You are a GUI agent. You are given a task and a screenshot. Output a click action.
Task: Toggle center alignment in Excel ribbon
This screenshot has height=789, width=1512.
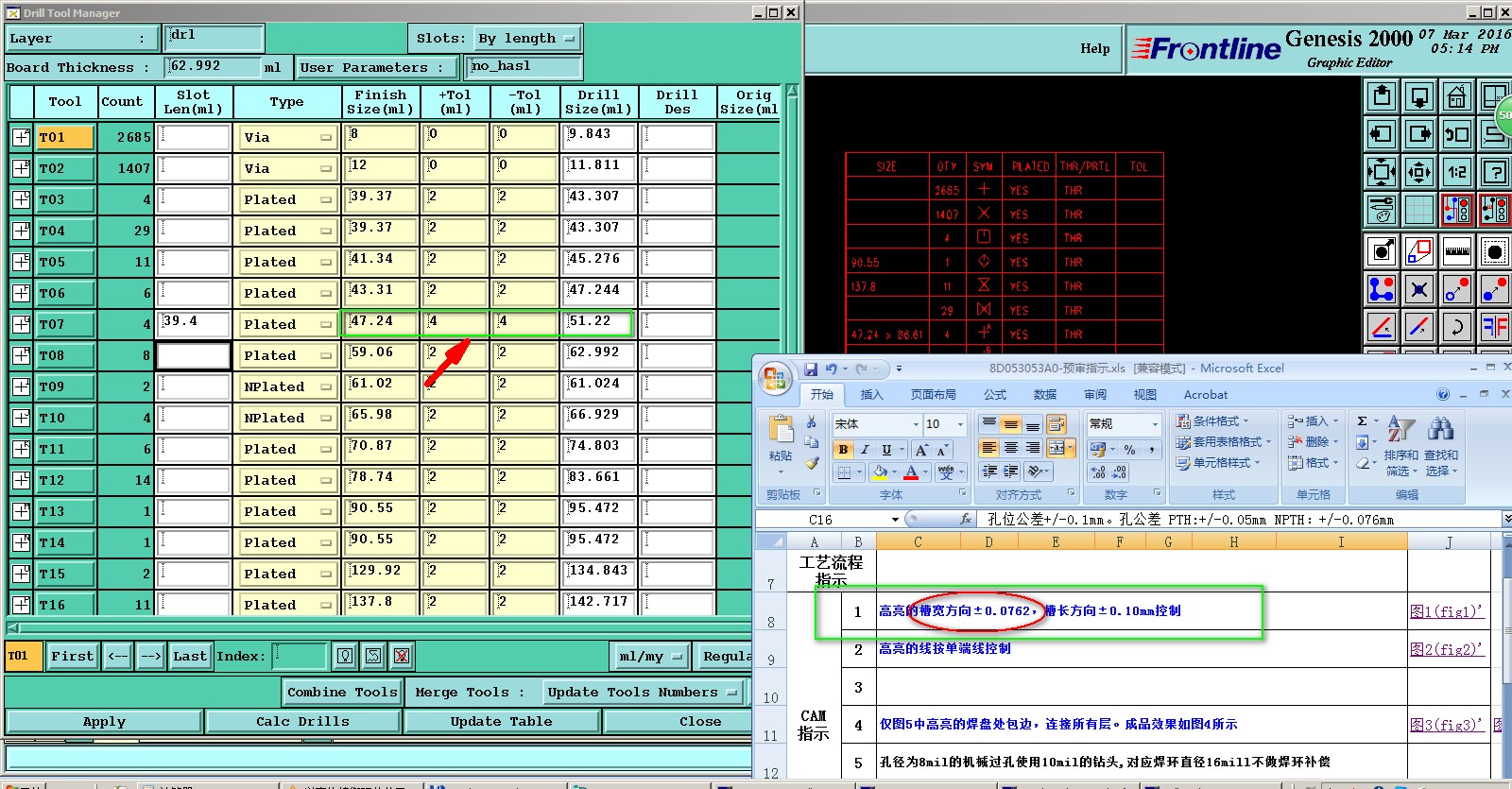point(1011,448)
